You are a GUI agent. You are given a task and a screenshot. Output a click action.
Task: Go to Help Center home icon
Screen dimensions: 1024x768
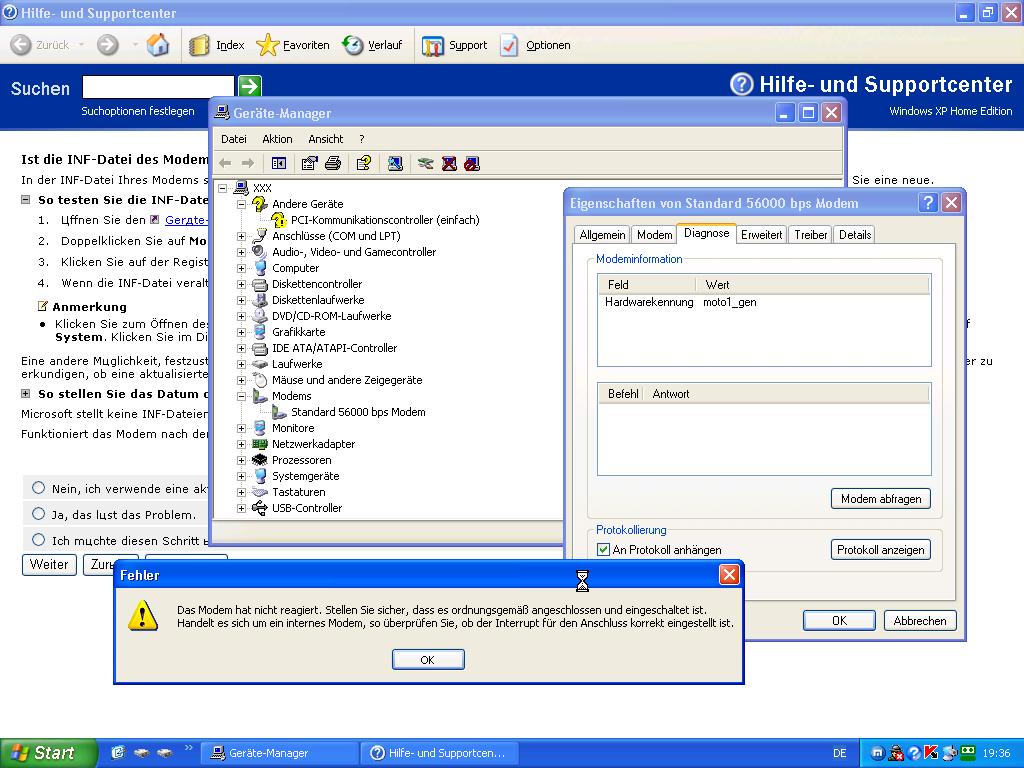tap(157, 44)
